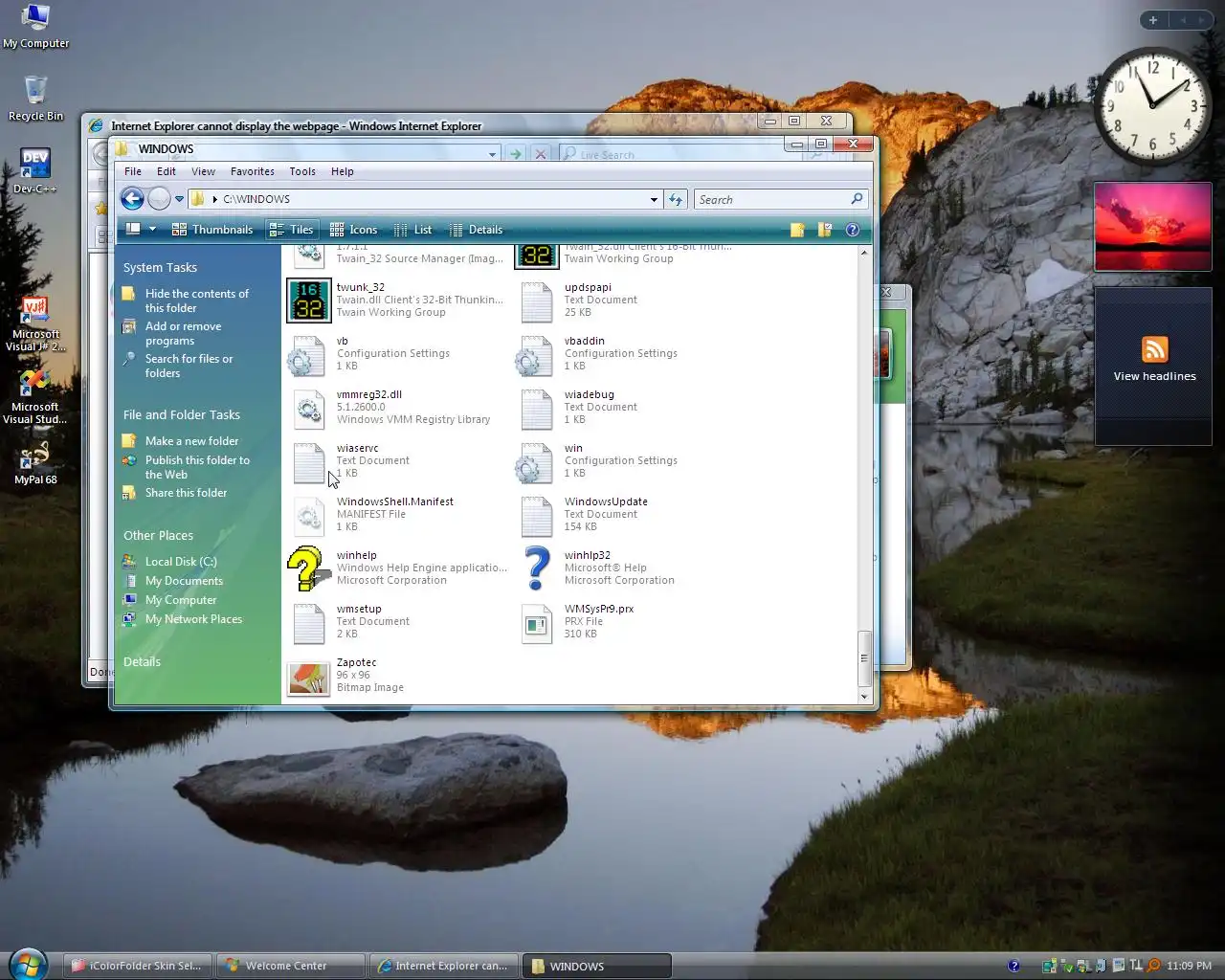This screenshot has height=980, width=1225.
Task: Open Local Disk (C:) in Other Places
Action: [181, 562]
